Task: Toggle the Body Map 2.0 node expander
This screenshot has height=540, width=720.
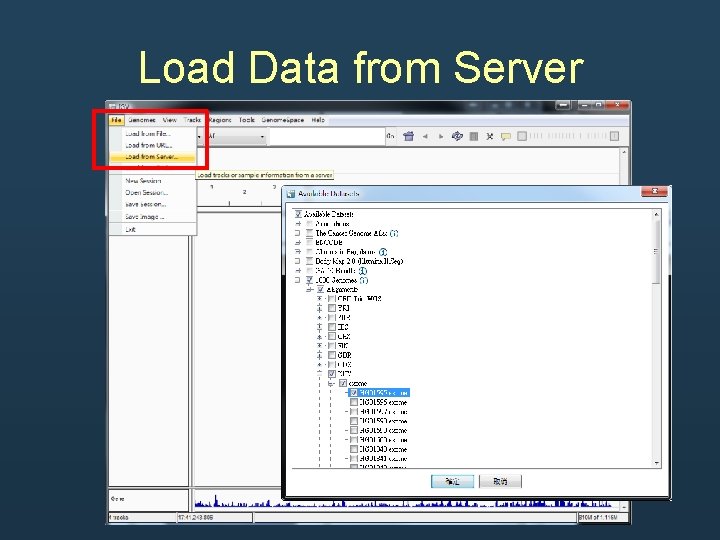Action: tap(298, 261)
